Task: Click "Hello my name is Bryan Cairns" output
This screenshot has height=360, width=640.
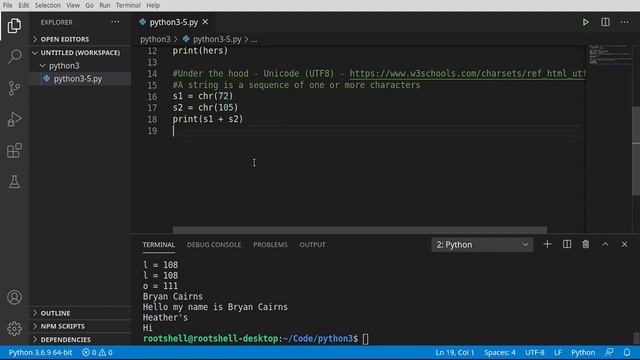Action: pyautogui.click(x=215, y=307)
